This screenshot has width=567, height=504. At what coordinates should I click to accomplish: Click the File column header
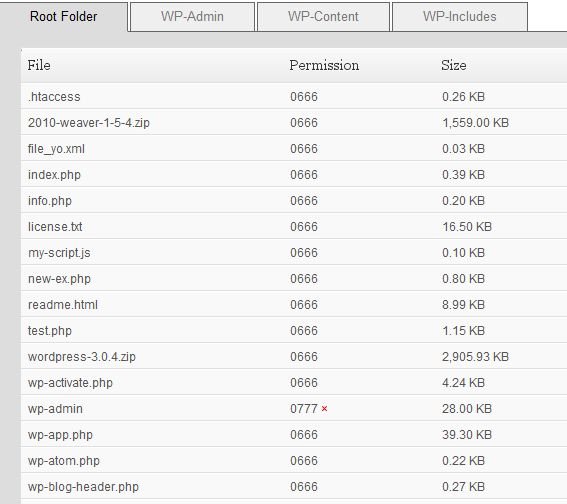(39, 65)
